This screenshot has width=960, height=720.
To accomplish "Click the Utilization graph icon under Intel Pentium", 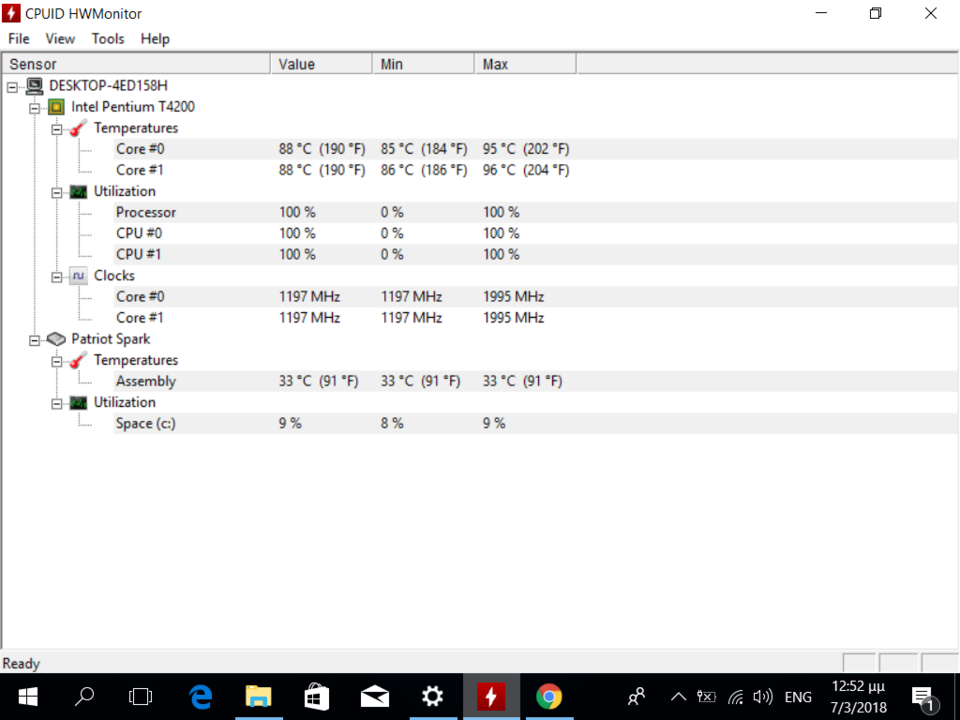I will tap(78, 192).
